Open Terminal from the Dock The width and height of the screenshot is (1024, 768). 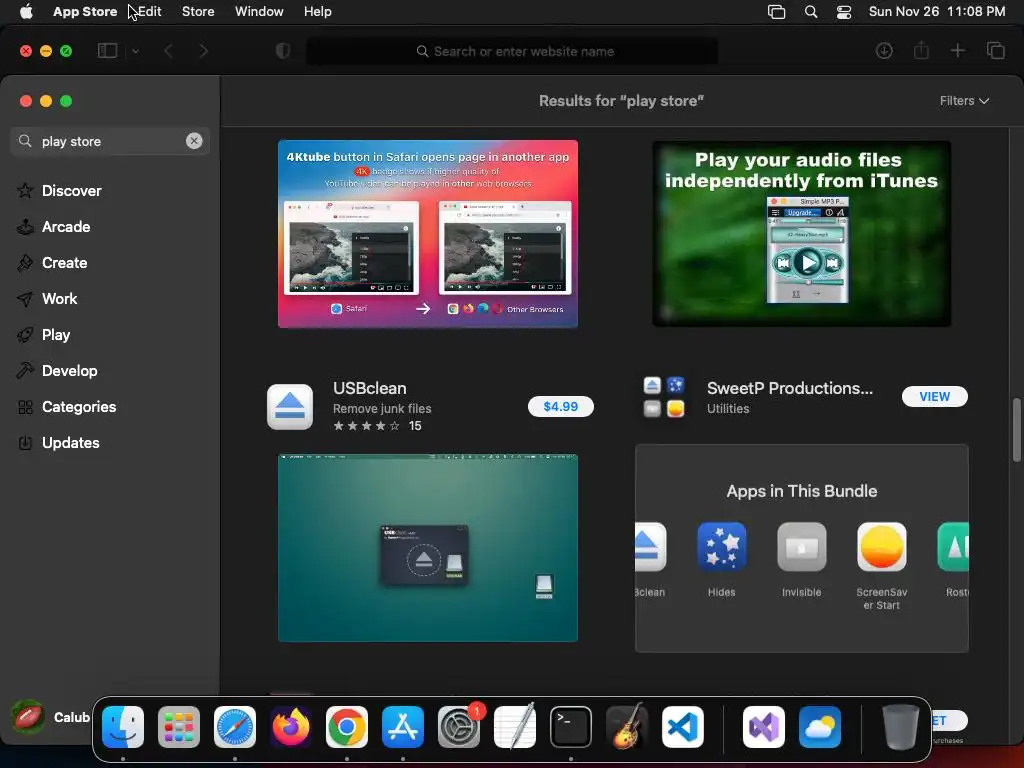point(571,727)
